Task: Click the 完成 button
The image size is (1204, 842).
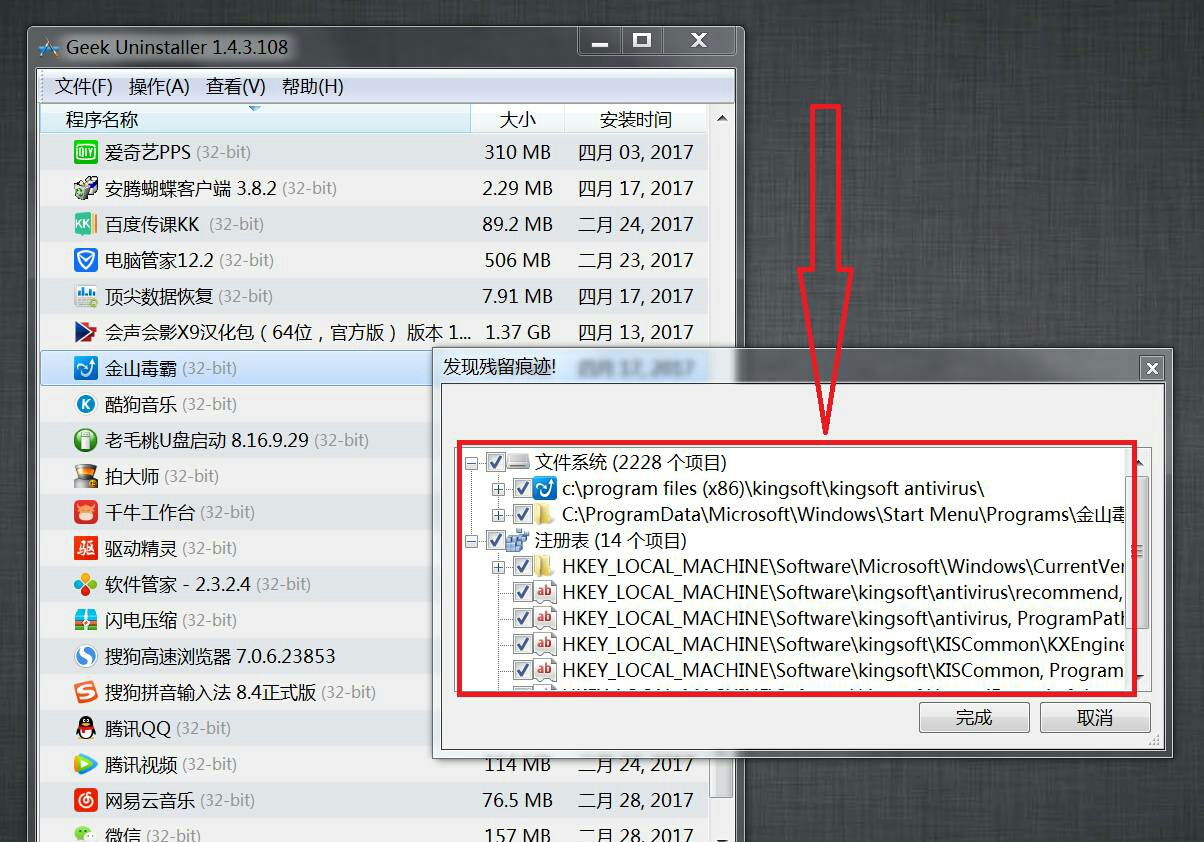Action: tap(974, 717)
